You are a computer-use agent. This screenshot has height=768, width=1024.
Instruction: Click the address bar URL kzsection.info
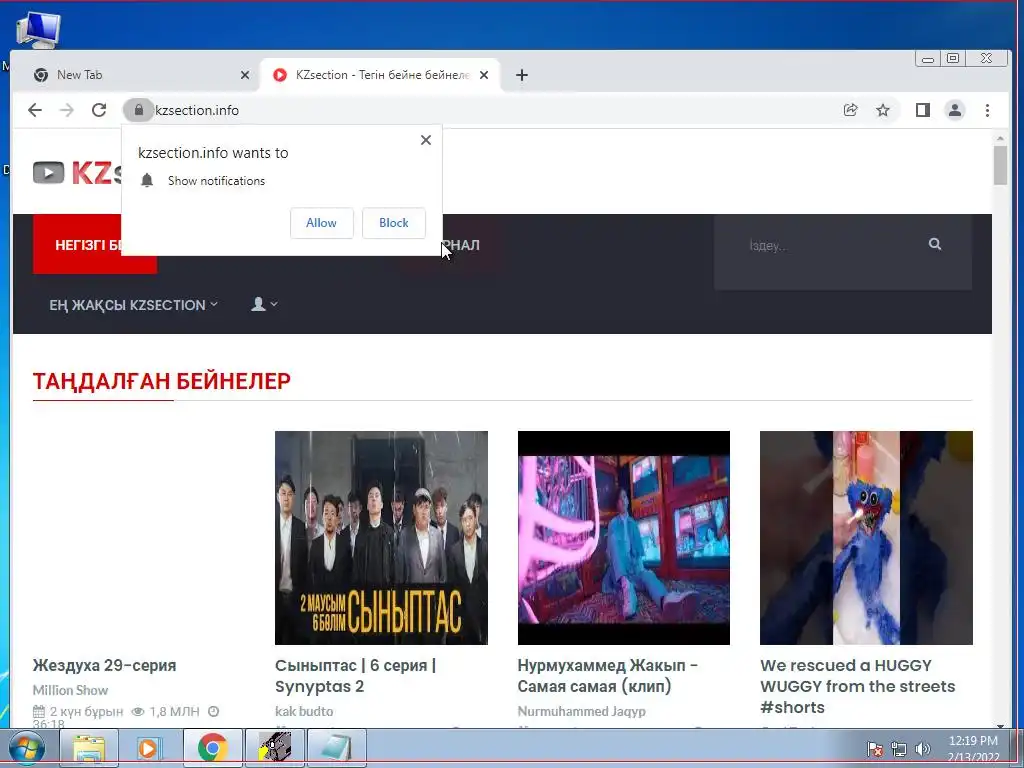[x=197, y=110]
